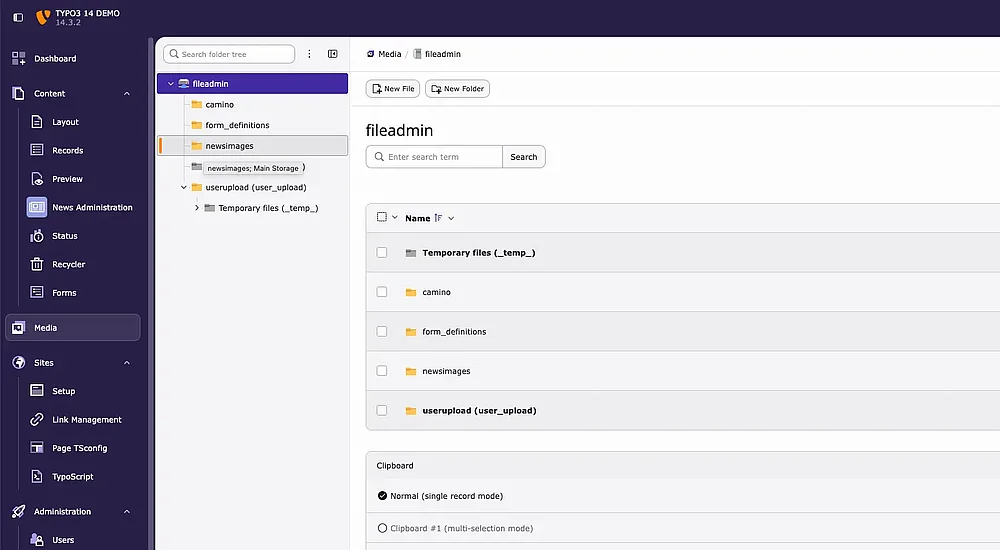This screenshot has width=1000, height=550.
Task: Click the TYPO3 logo
Action: pos(43,17)
